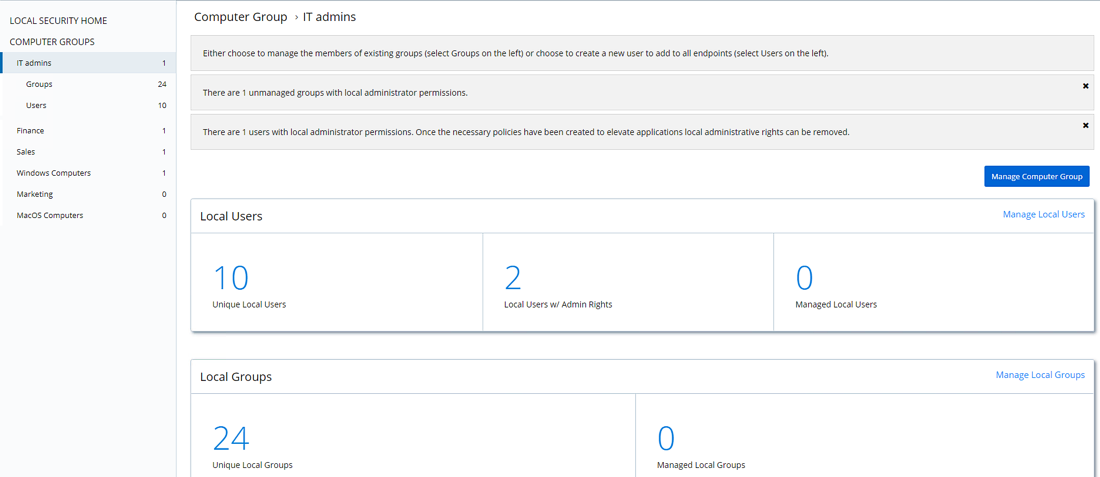This screenshot has height=477, width=1100.
Task: Click the 0 Managed Local Users count
Action: point(804,278)
